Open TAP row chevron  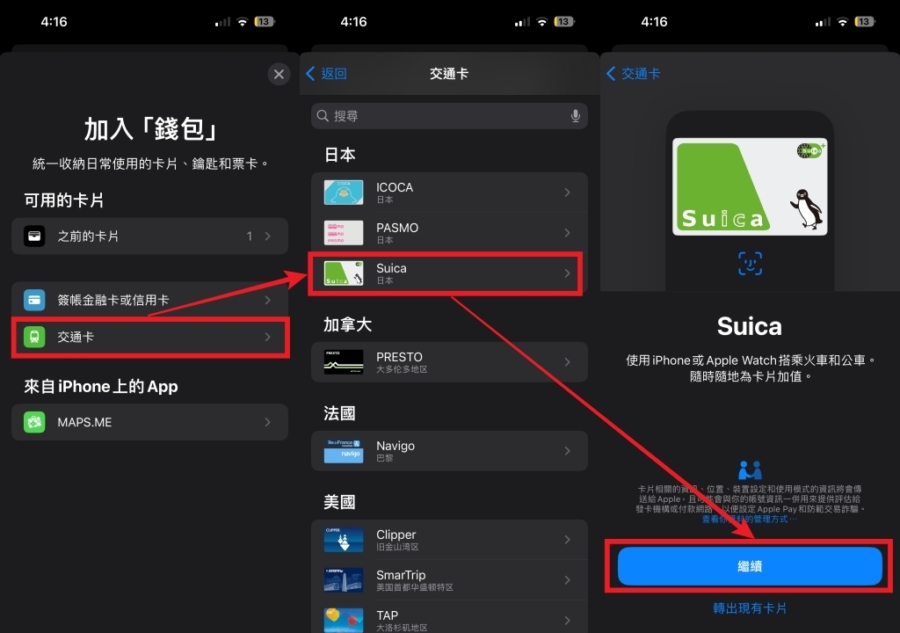tap(567, 620)
